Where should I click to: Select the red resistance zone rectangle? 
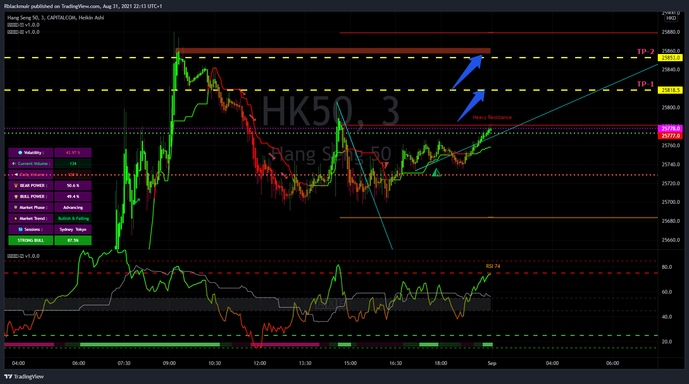click(x=333, y=51)
